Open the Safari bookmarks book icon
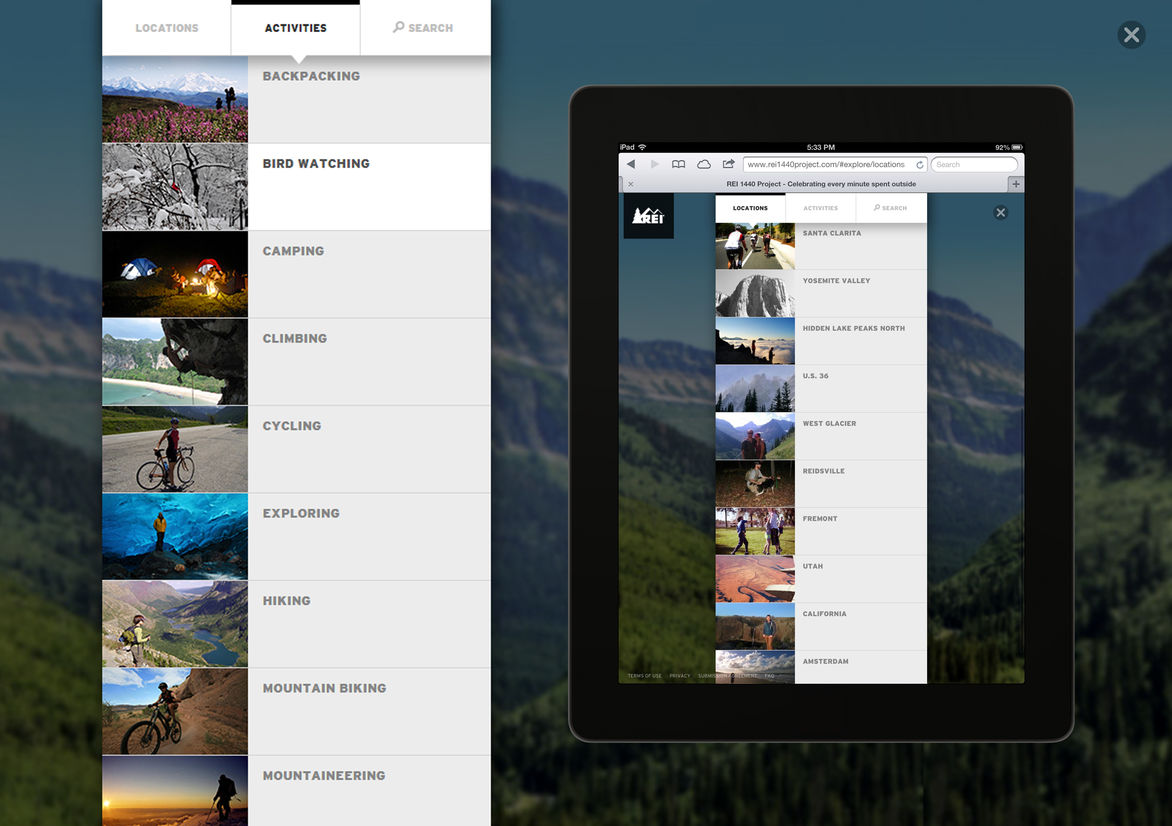The image size is (1172, 826). coord(678,164)
